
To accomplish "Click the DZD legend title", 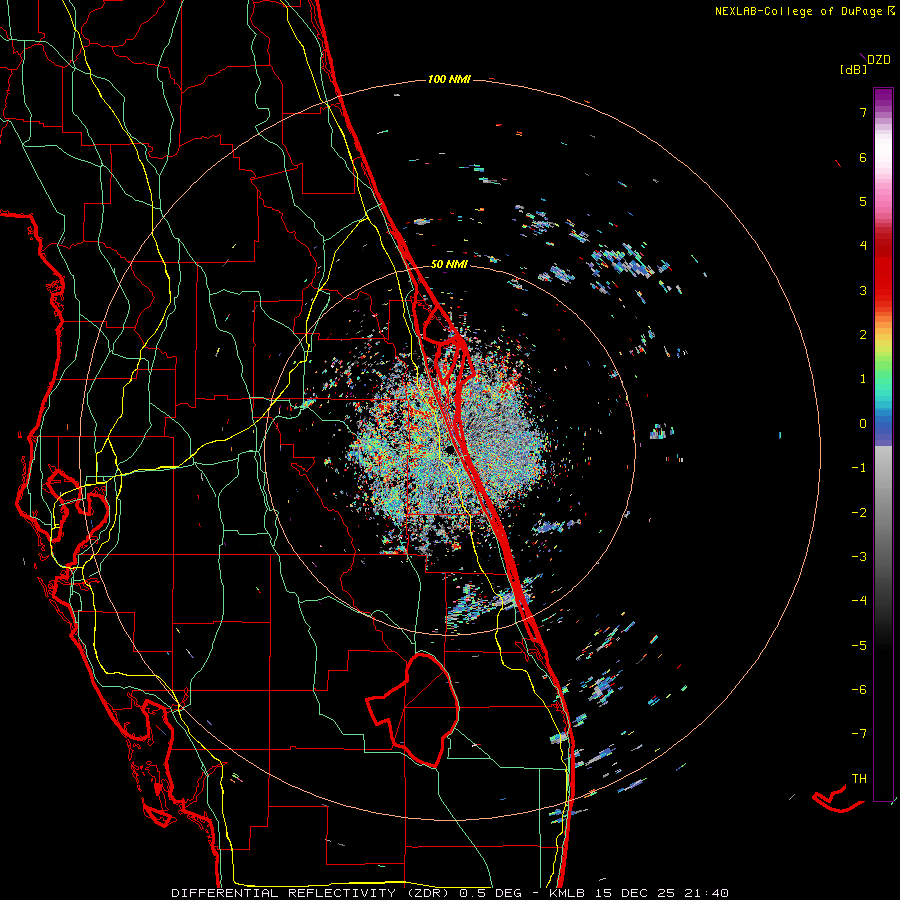I will click(879, 60).
